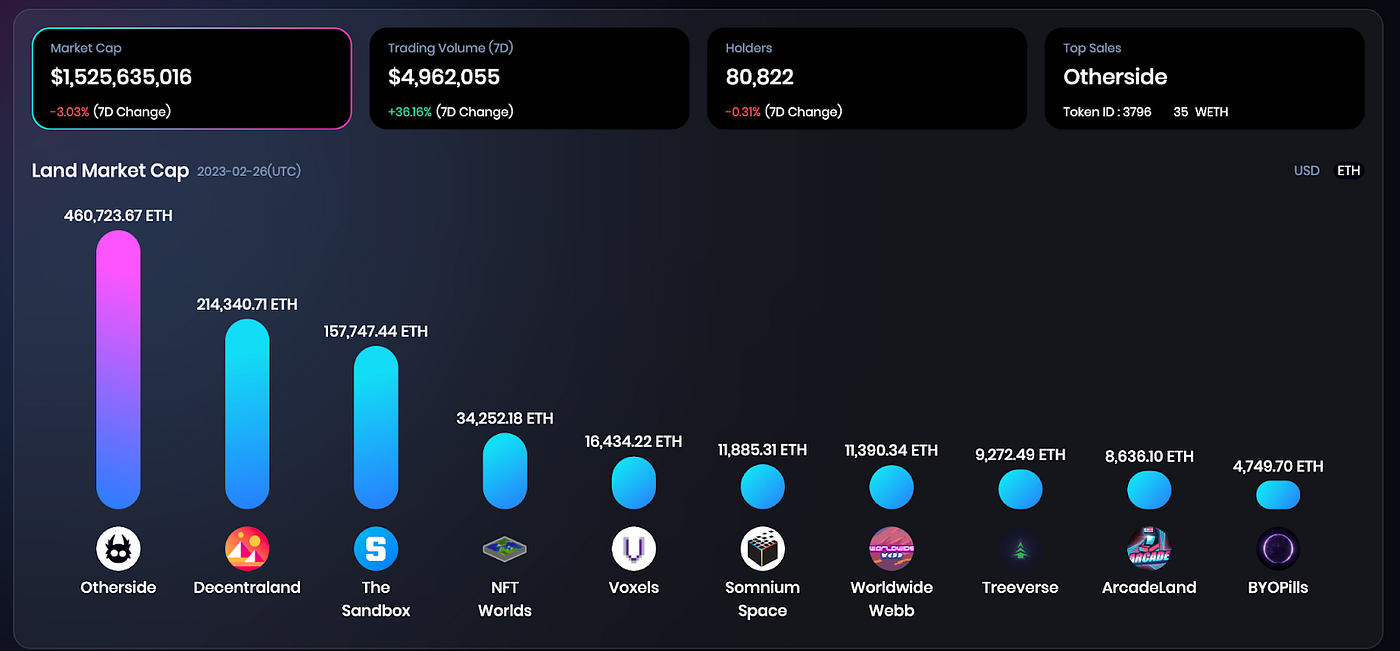Click the NFT Worlds block logo
This screenshot has height=651, width=1400.
click(x=505, y=549)
